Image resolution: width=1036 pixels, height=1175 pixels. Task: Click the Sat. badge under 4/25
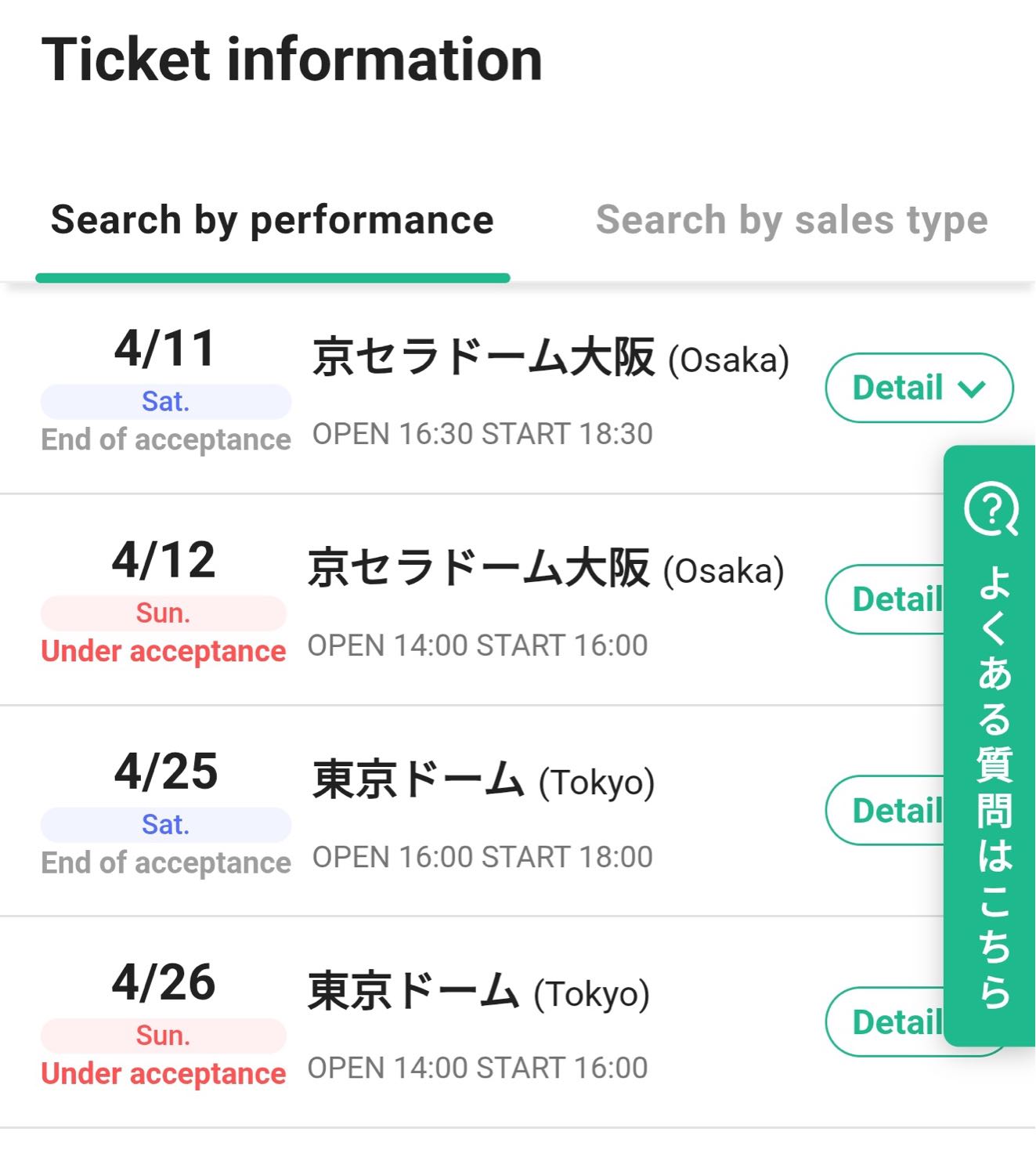(x=165, y=825)
